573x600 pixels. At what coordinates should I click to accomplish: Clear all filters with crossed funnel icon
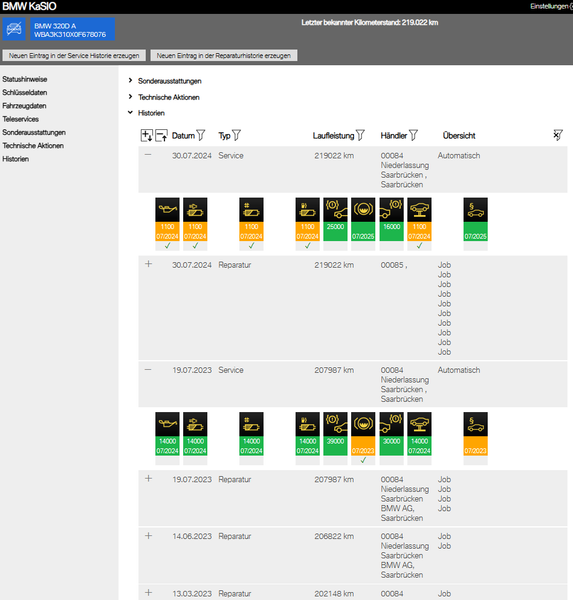(x=558, y=135)
